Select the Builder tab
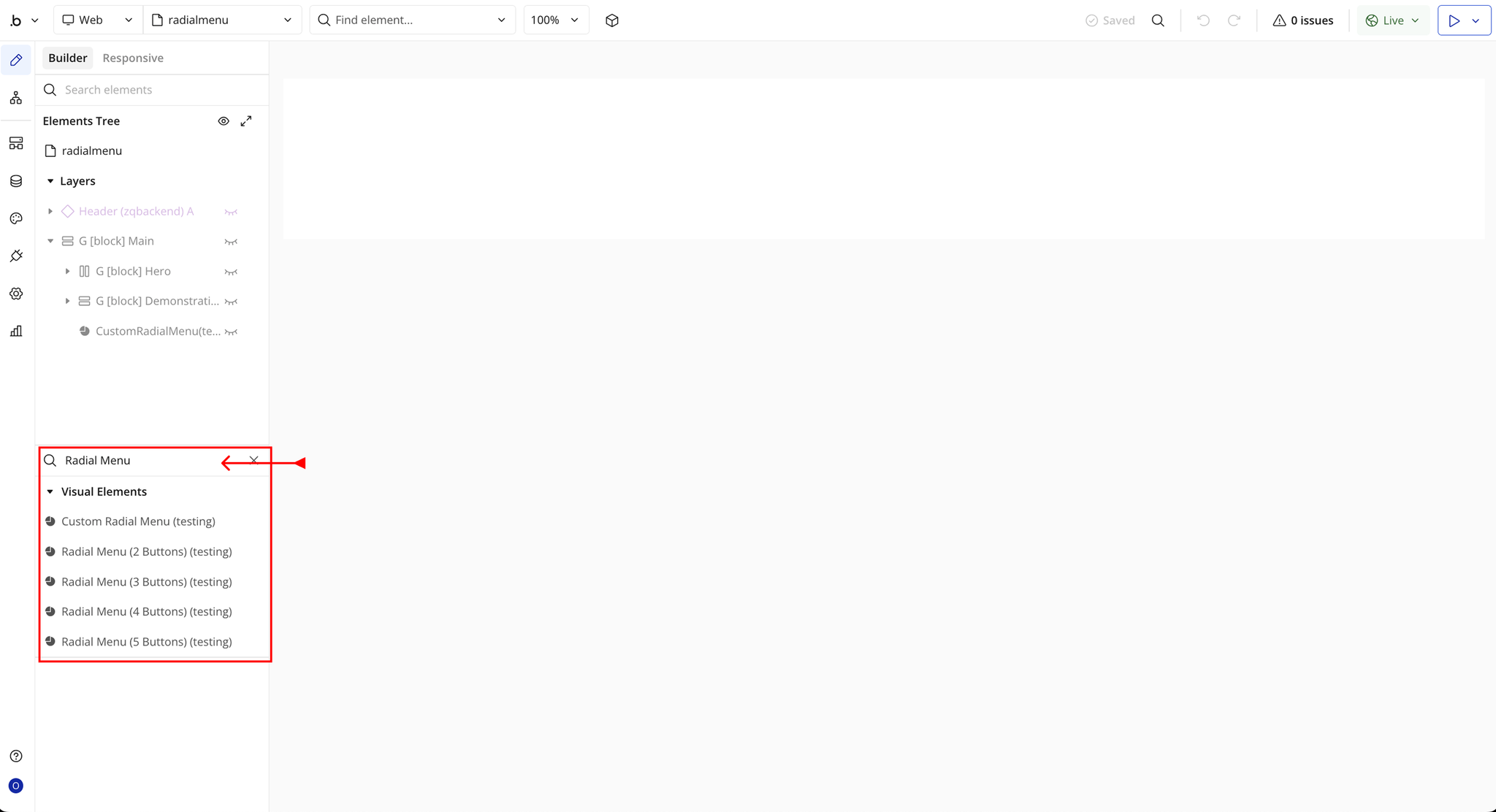The width and height of the screenshot is (1496, 812). point(68,58)
